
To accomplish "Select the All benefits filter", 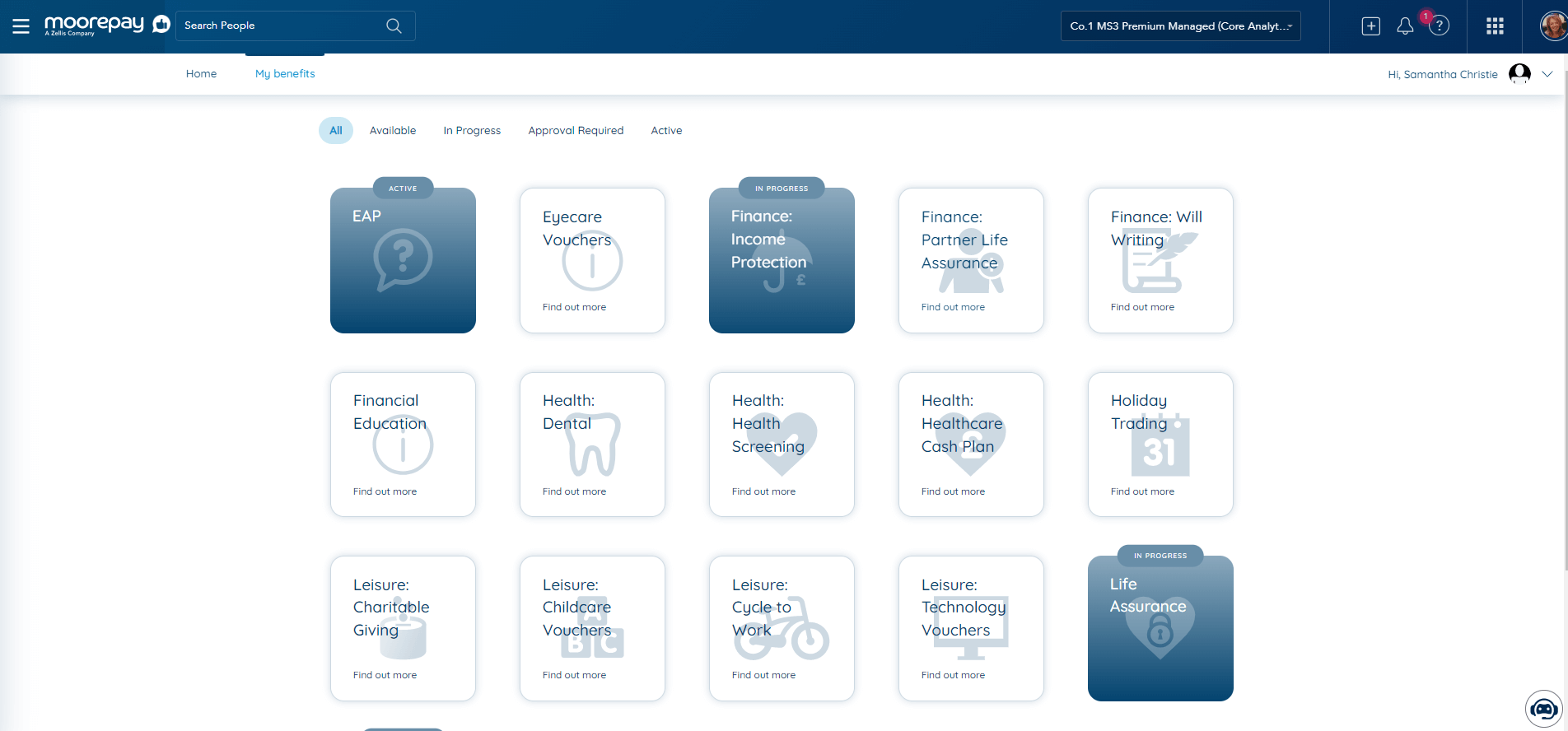I will tap(336, 131).
